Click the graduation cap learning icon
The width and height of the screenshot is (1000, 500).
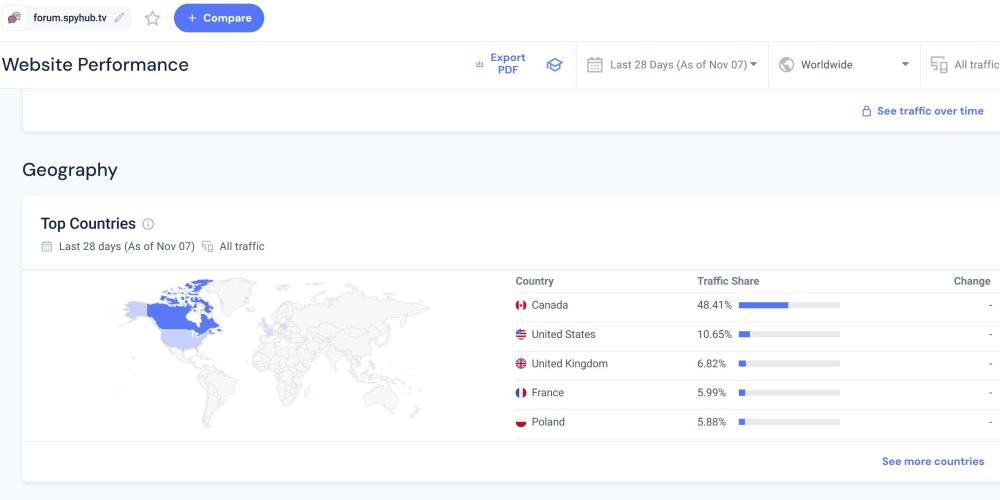click(x=554, y=65)
